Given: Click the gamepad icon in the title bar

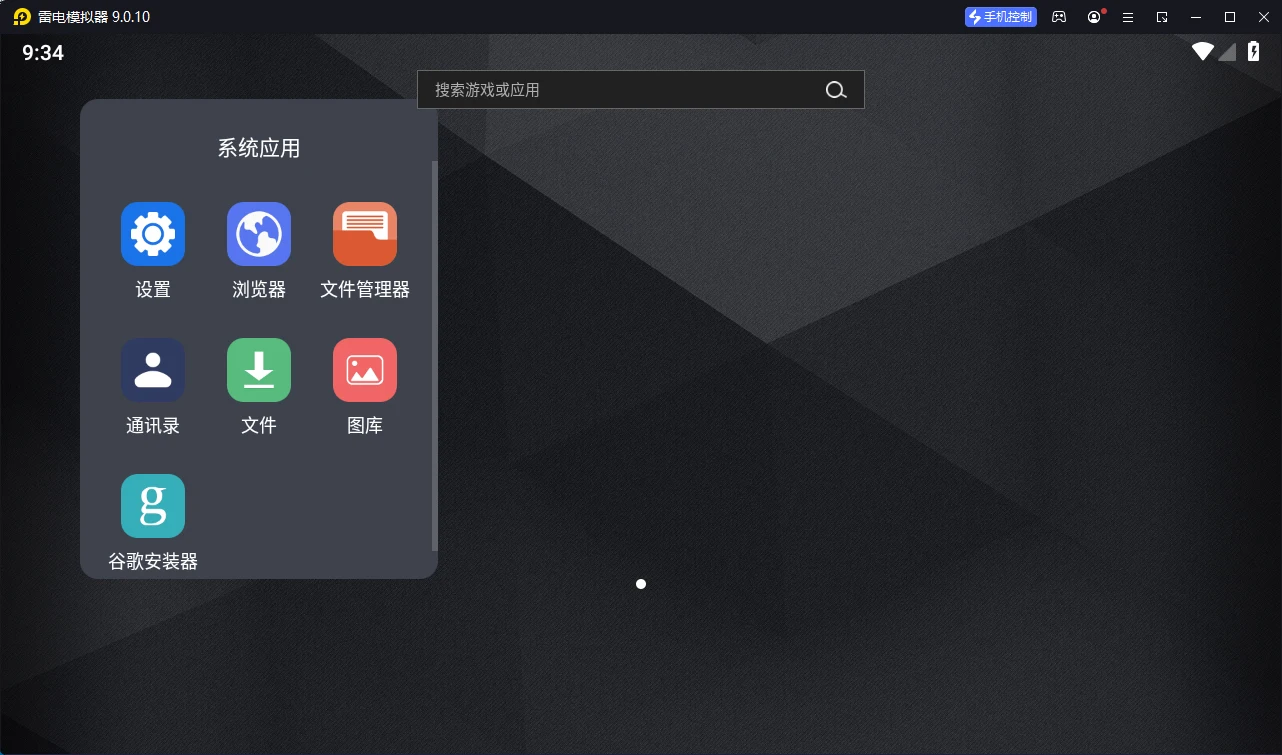Looking at the screenshot, I should pos(1058,16).
